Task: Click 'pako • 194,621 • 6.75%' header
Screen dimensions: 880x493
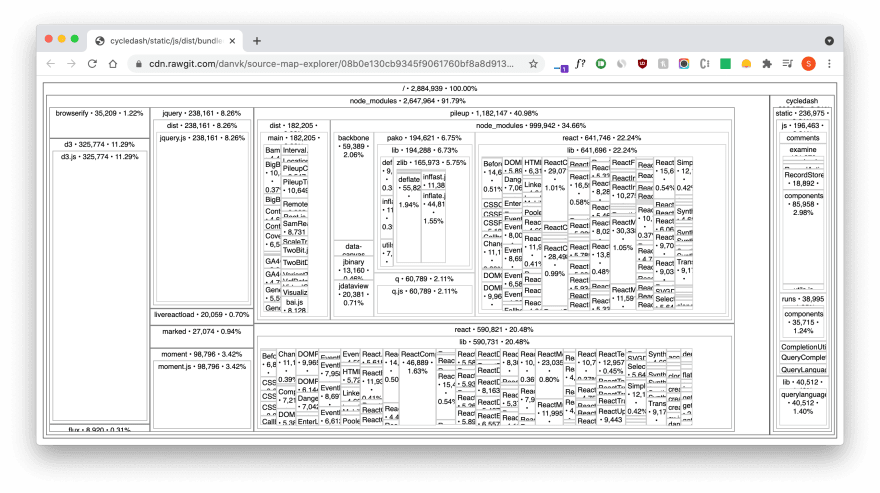Action: (424, 138)
